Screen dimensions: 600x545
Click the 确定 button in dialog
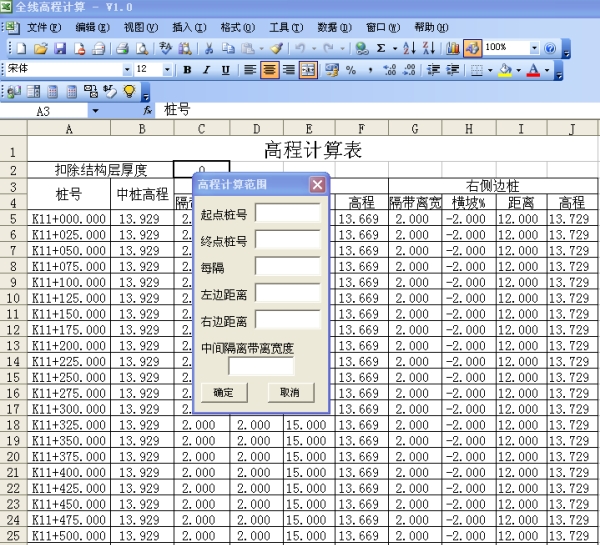click(x=224, y=393)
